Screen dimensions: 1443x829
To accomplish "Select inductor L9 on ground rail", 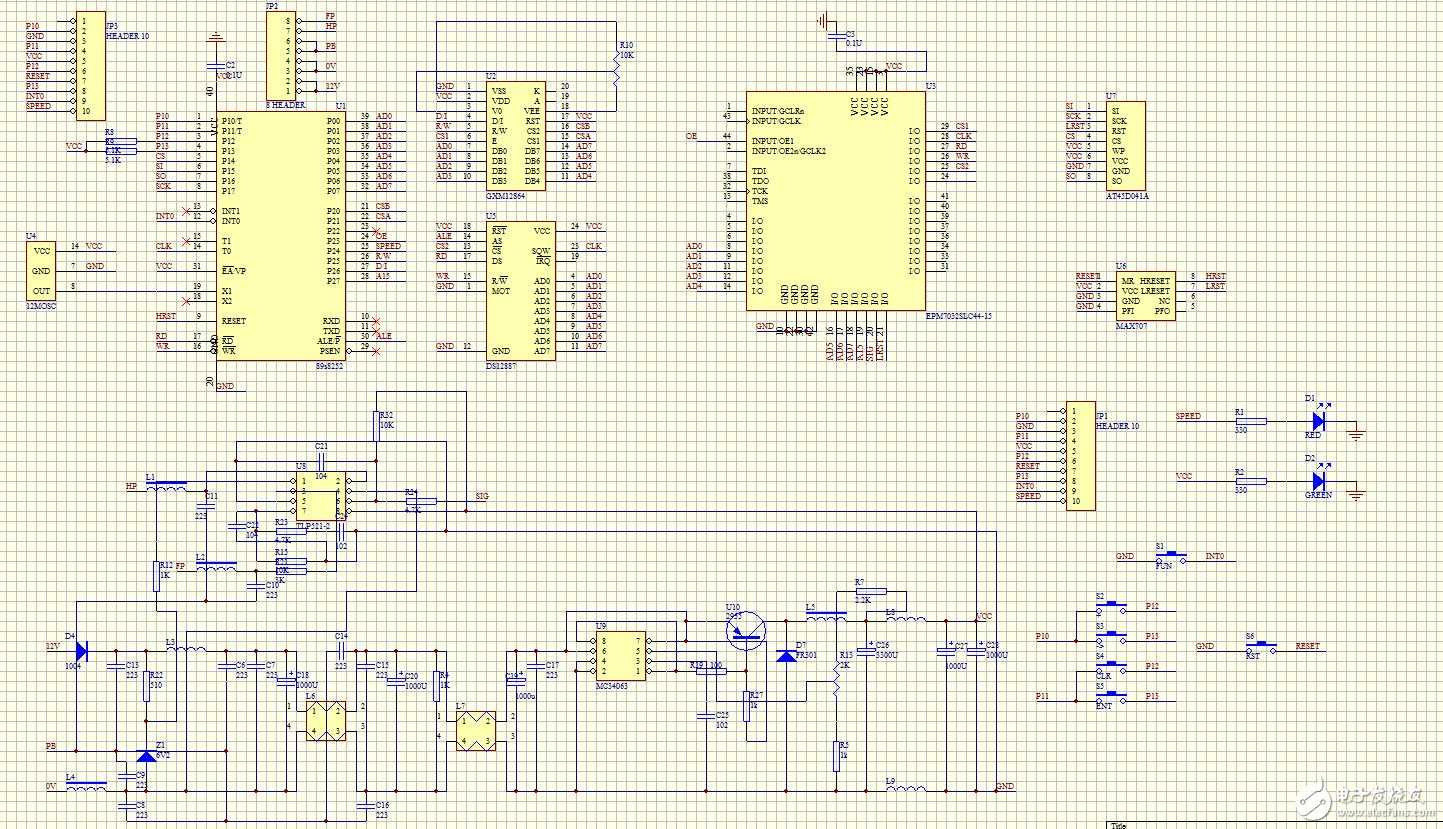I will pyautogui.click(x=906, y=789).
